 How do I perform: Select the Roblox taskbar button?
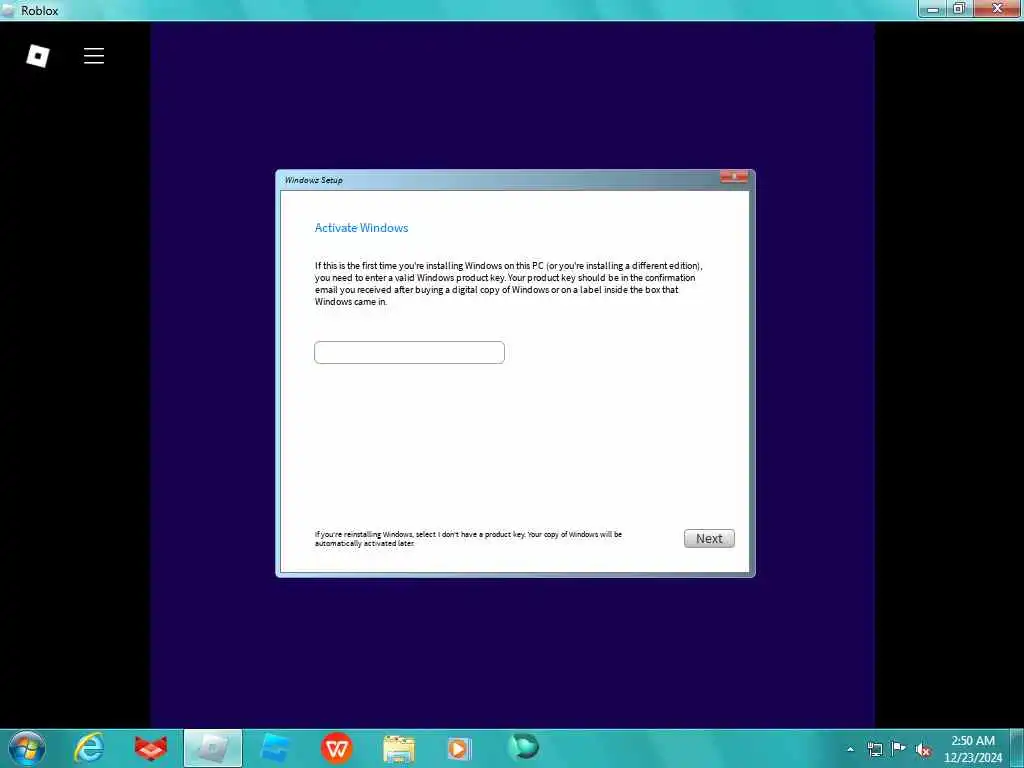pos(213,748)
